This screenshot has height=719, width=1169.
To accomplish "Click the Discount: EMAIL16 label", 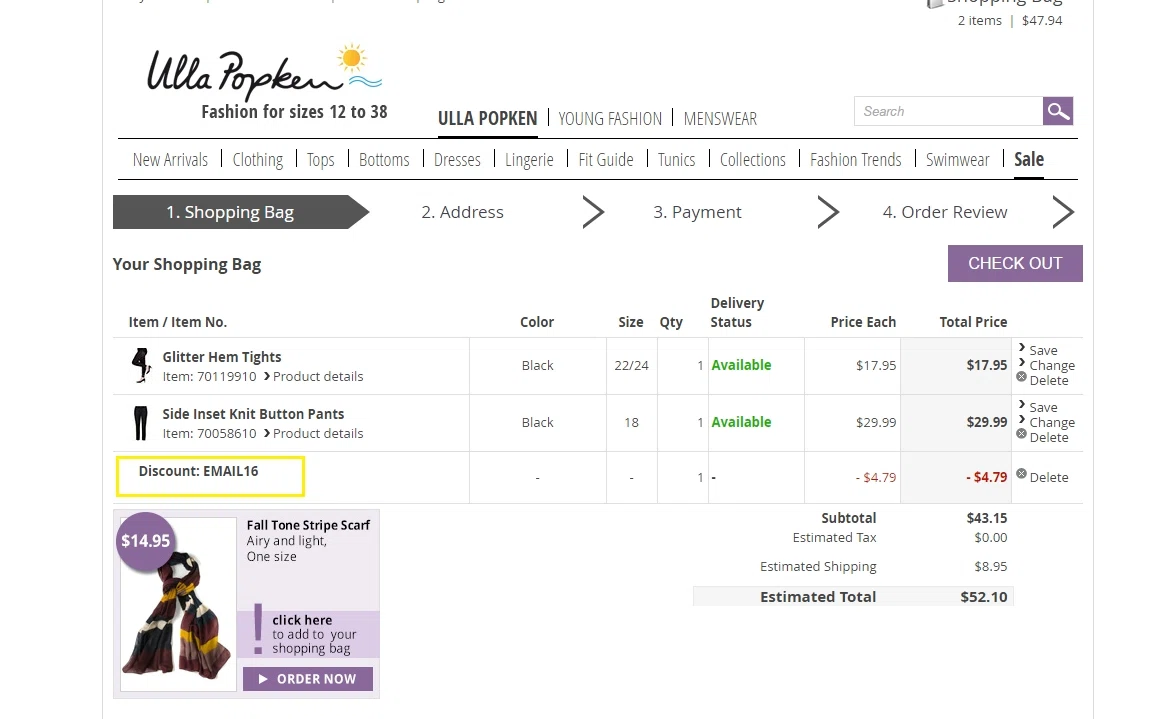I will (x=198, y=471).
